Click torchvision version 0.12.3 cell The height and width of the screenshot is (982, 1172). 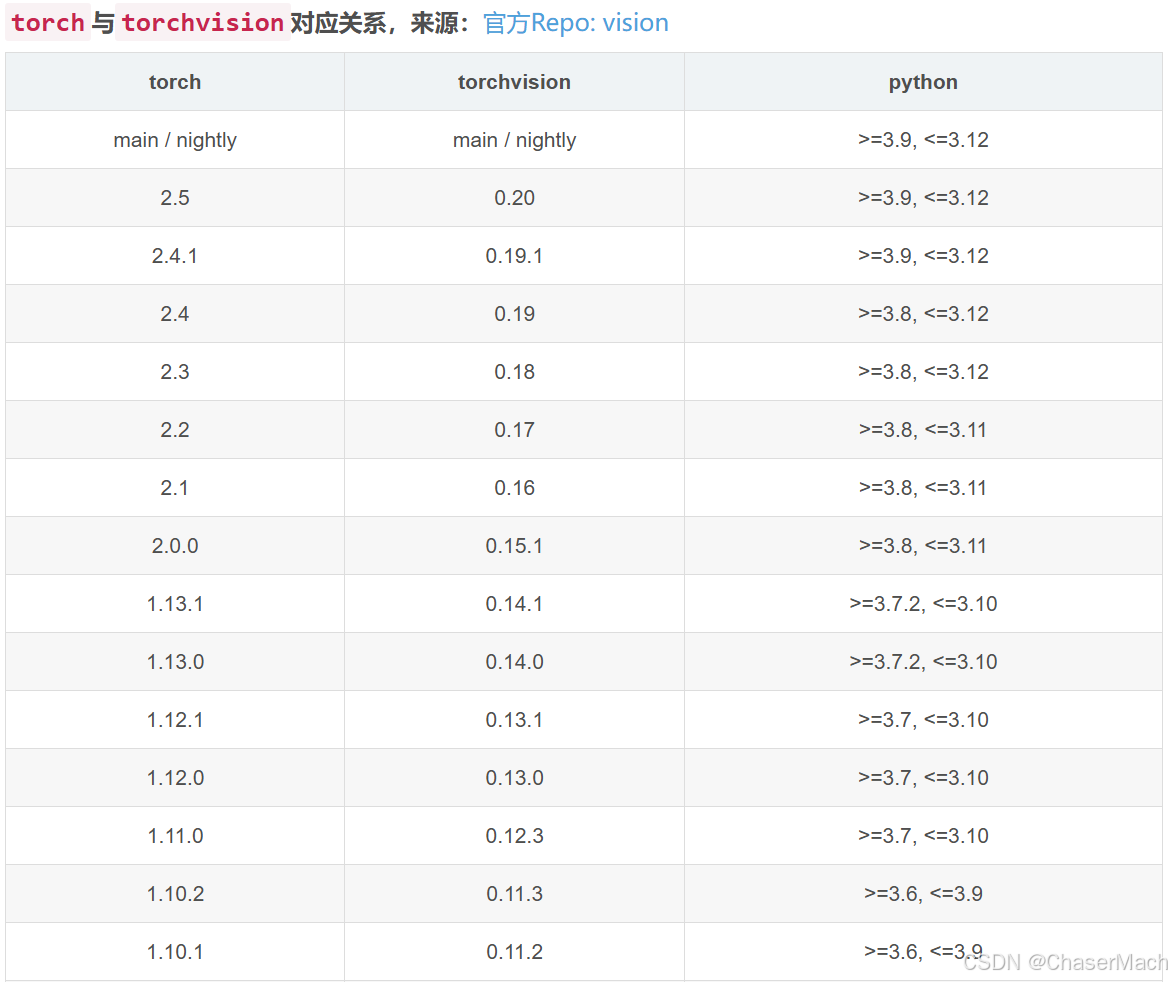coord(514,836)
